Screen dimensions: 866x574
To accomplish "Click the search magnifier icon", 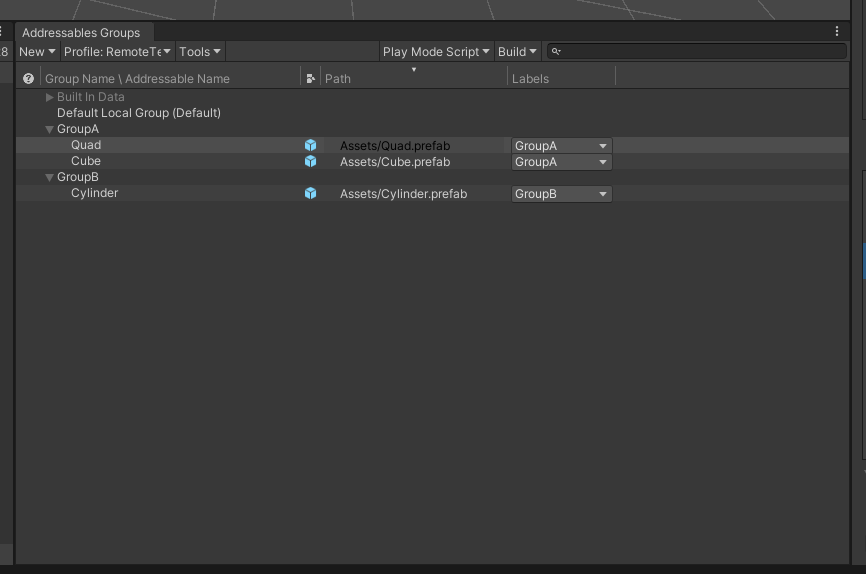I will click(556, 51).
